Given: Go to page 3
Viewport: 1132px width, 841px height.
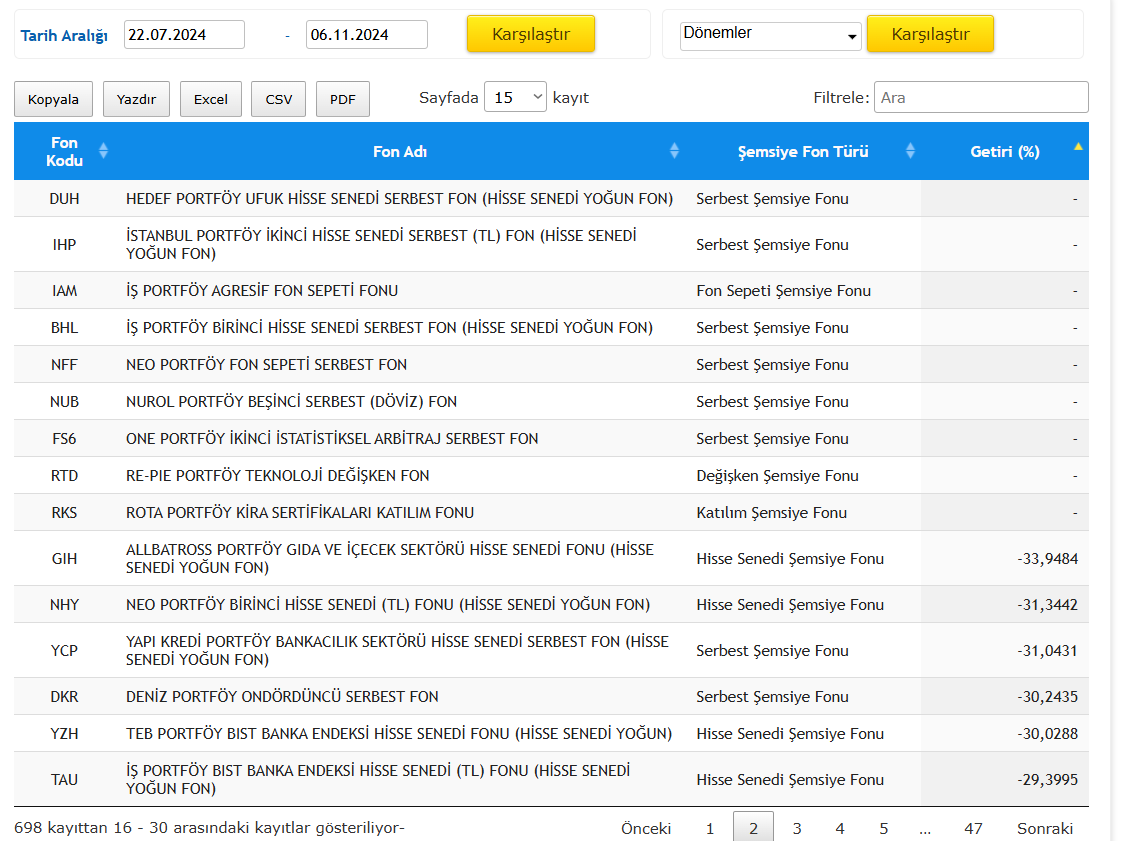Looking at the screenshot, I should (x=797, y=828).
